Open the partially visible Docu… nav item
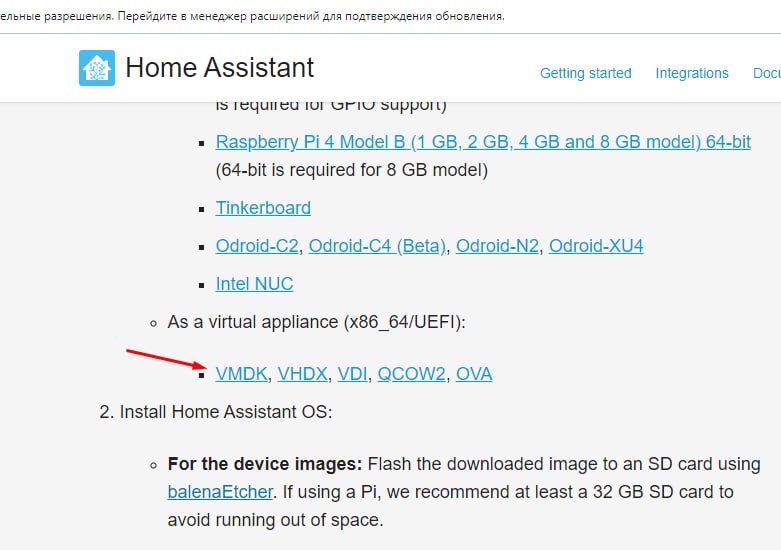Viewport: 781px width, 550px height. [767, 73]
